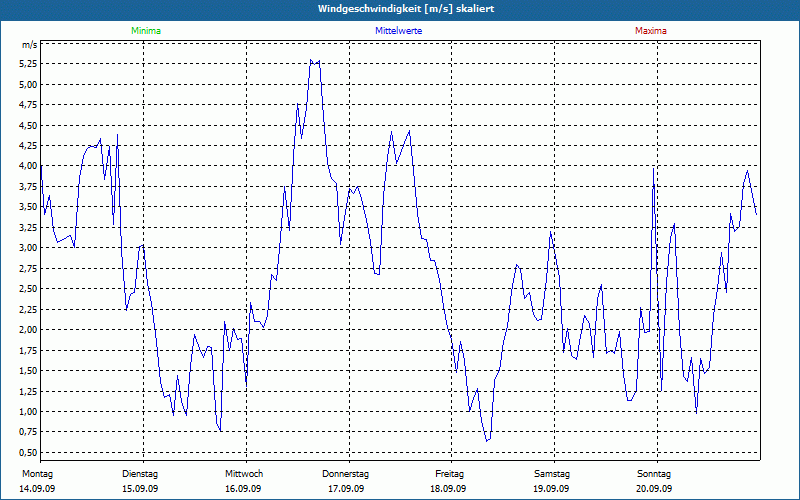
Task: Click the 0,75 y-axis value
Action: [30, 432]
